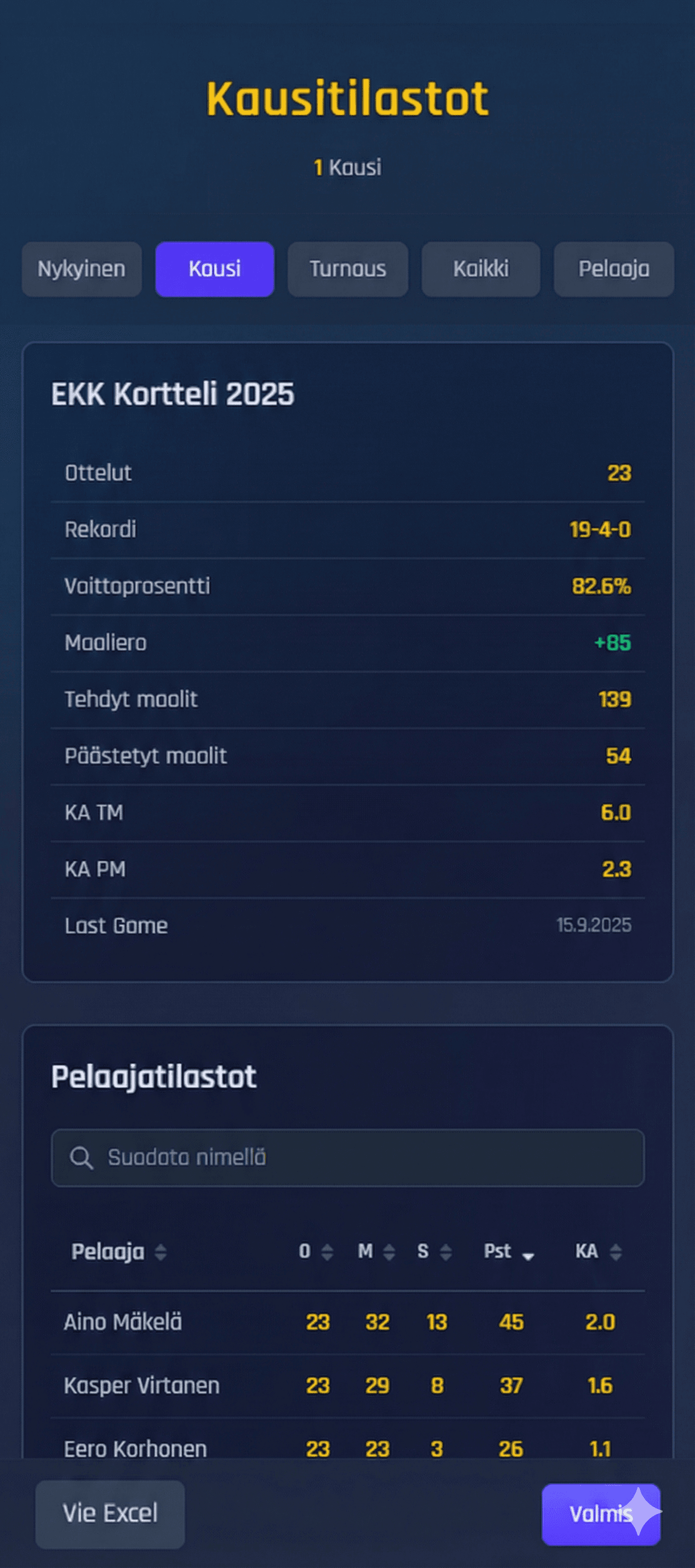The image size is (695, 1568).
Task: Click sort arrows next to KA column
Action: point(616,1252)
